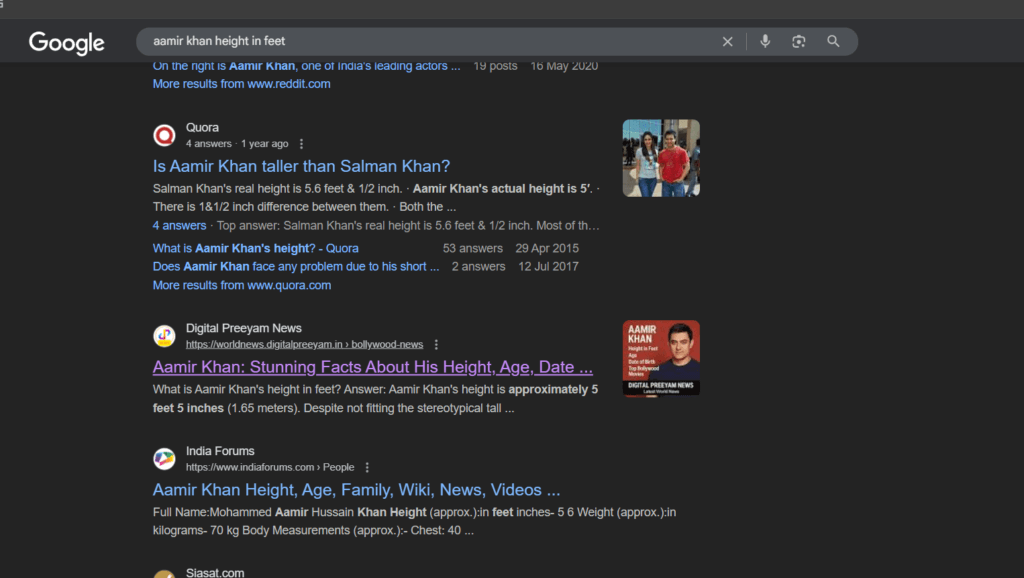Start voice search with the microphone icon
Image resolution: width=1024 pixels, height=578 pixels.
click(x=765, y=41)
